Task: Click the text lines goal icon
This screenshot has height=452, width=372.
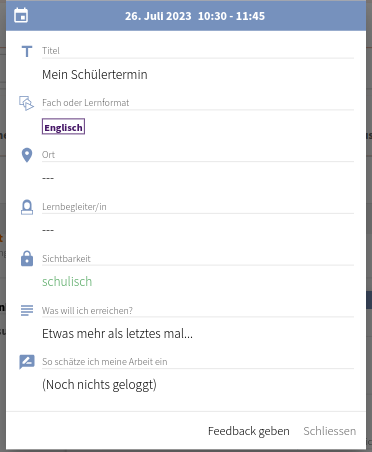Action: pyautogui.click(x=27, y=310)
